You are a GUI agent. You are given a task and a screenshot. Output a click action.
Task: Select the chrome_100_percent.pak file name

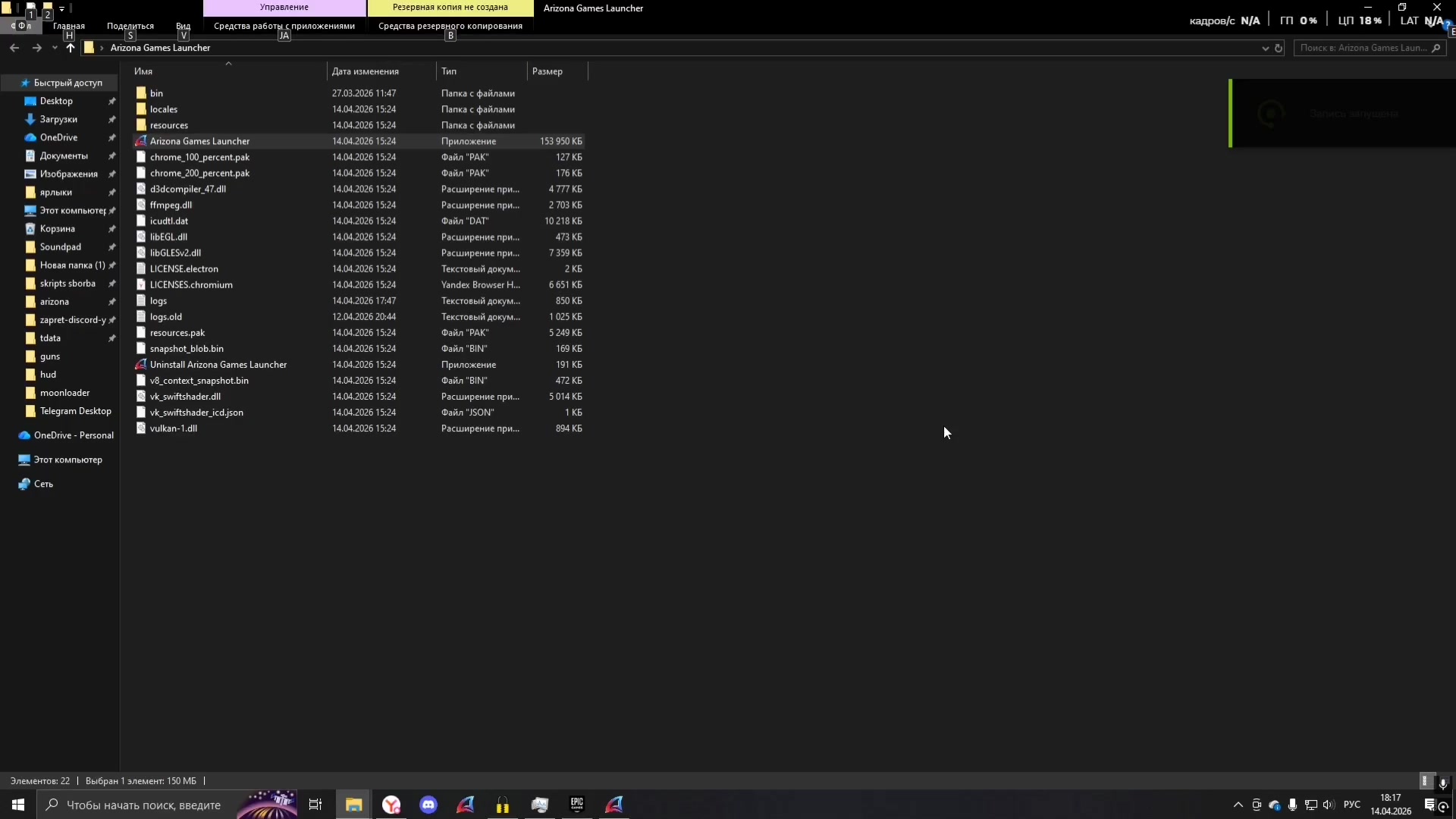(199, 157)
